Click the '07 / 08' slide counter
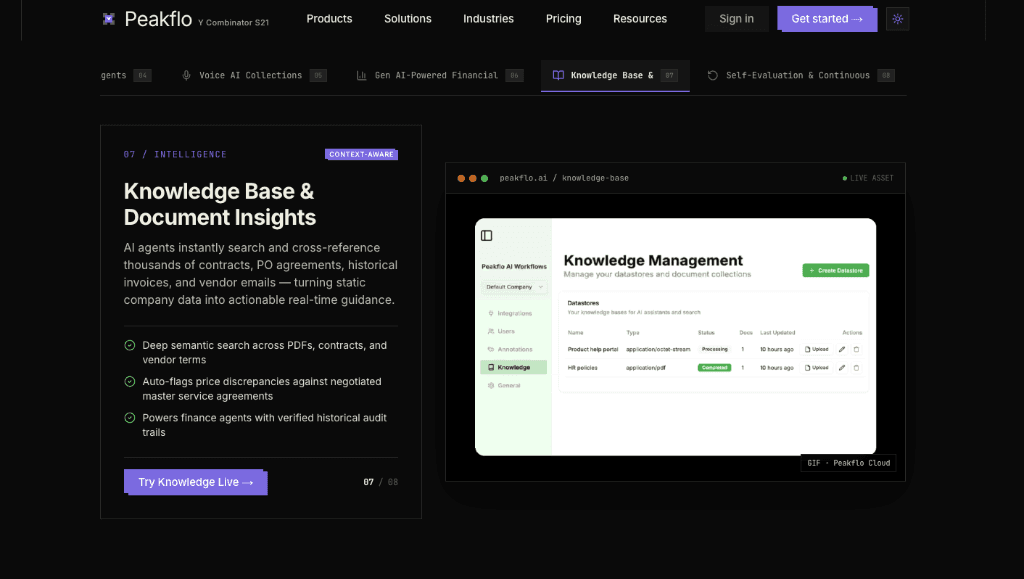This screenshot has width=1024, height=579. [x=381, y=482]
